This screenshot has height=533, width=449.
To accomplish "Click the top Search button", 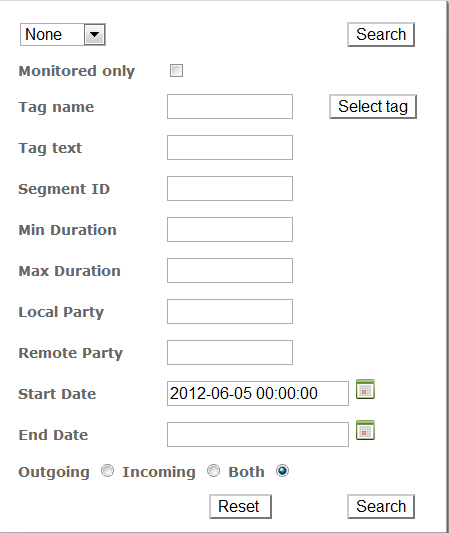I will [x=381, y=35].
